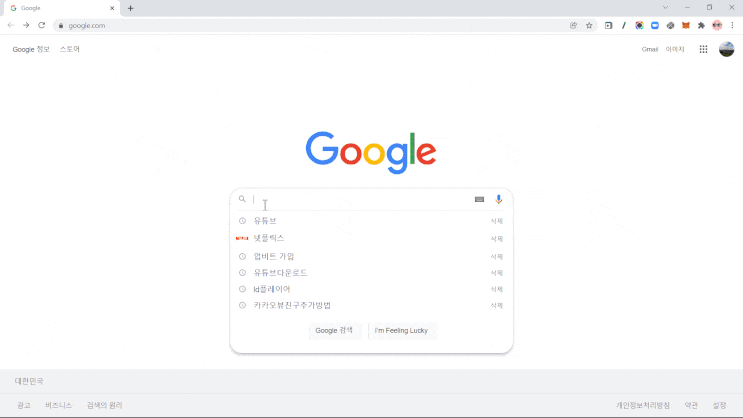
Task: Start voice search with microphone
Action: click(x=498, y=200)
